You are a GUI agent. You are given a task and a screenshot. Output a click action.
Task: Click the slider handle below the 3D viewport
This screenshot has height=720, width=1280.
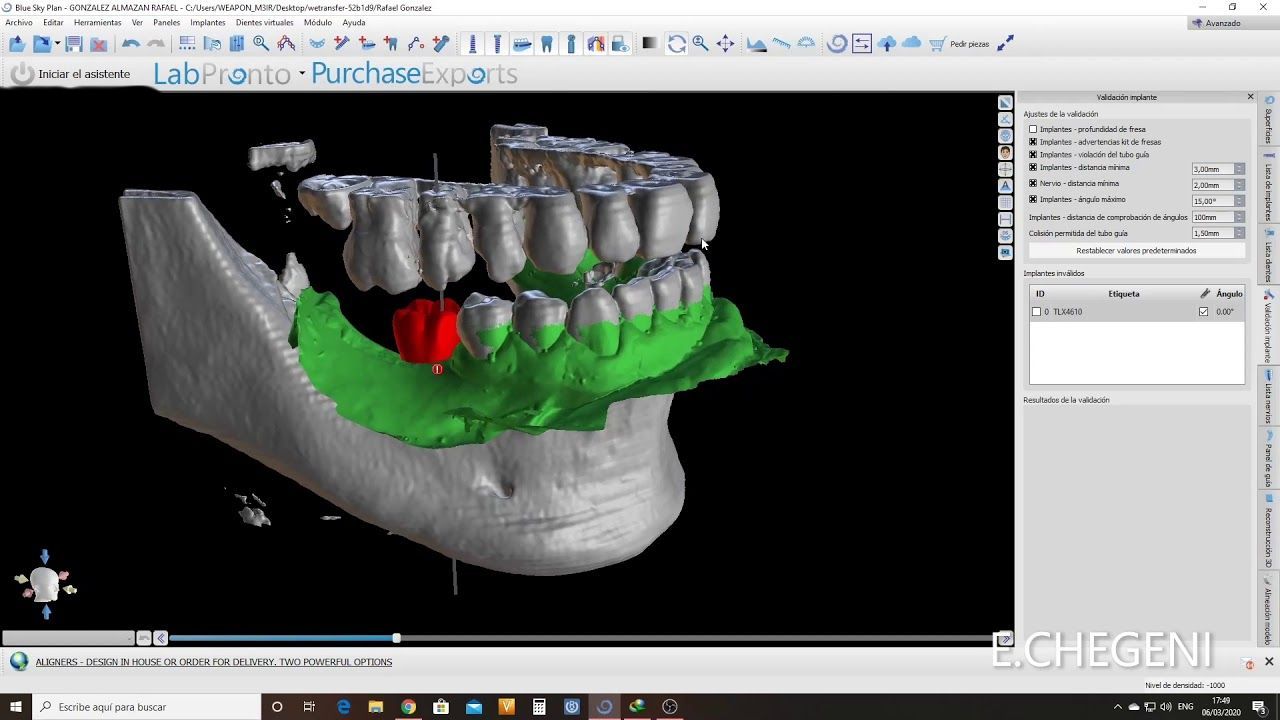(x=397, y=638)
